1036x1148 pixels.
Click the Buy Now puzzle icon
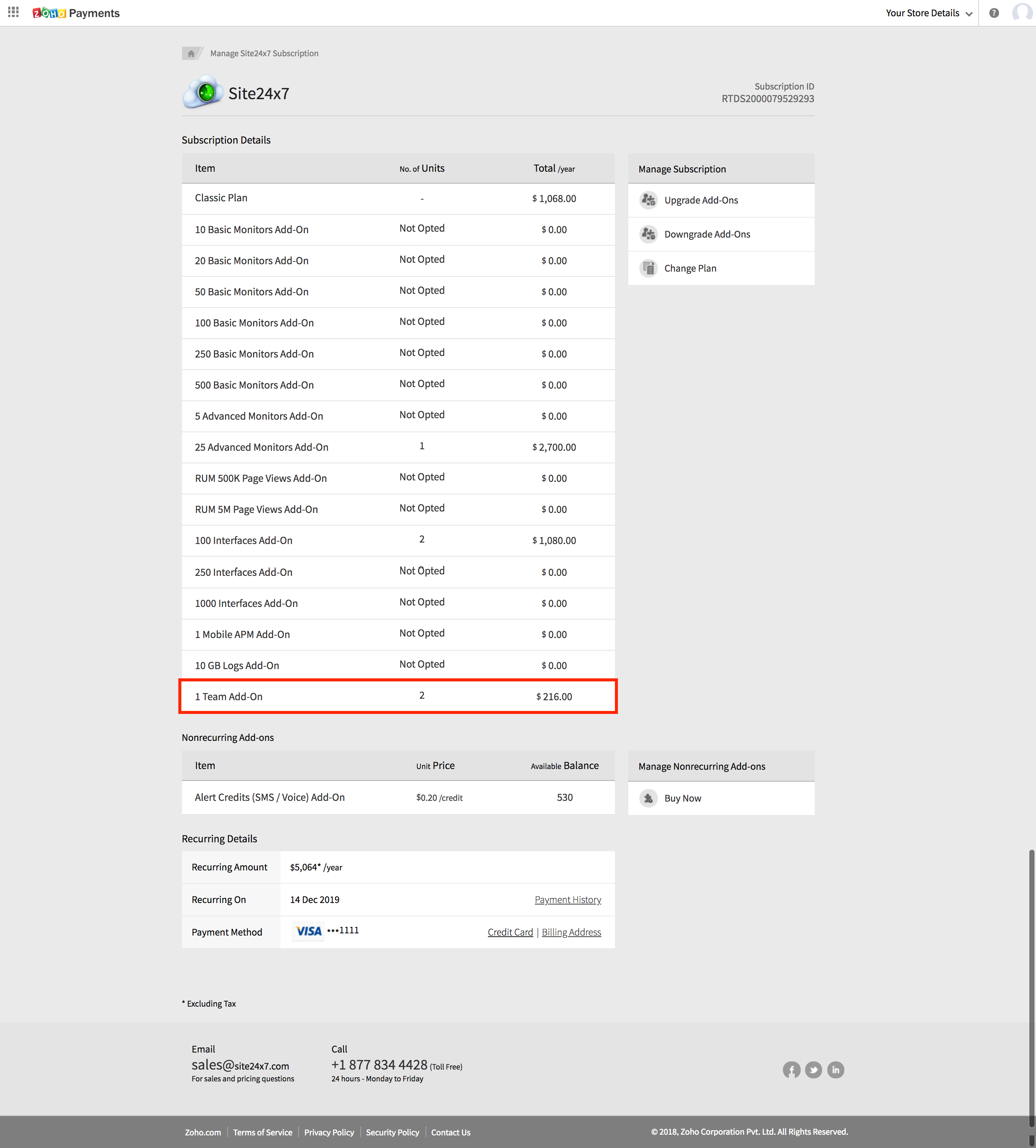[648, 798]
